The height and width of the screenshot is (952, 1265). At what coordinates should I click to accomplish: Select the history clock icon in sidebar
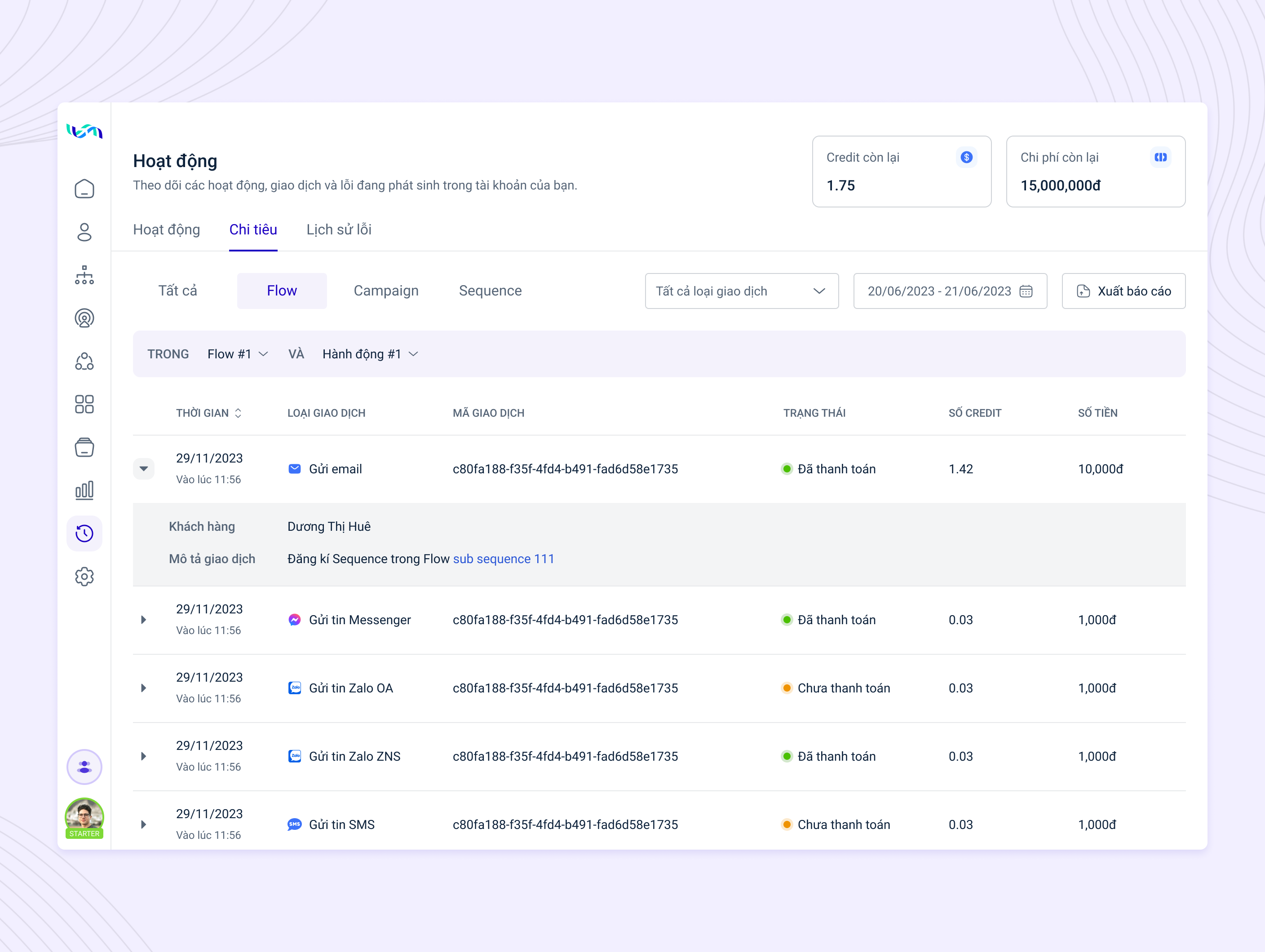(x=84, y=533)
